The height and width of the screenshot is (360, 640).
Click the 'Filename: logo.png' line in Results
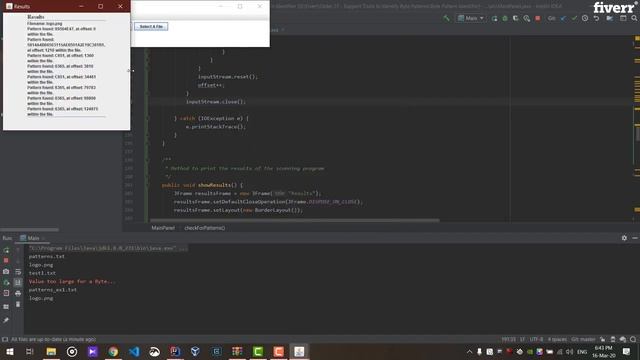44,24
